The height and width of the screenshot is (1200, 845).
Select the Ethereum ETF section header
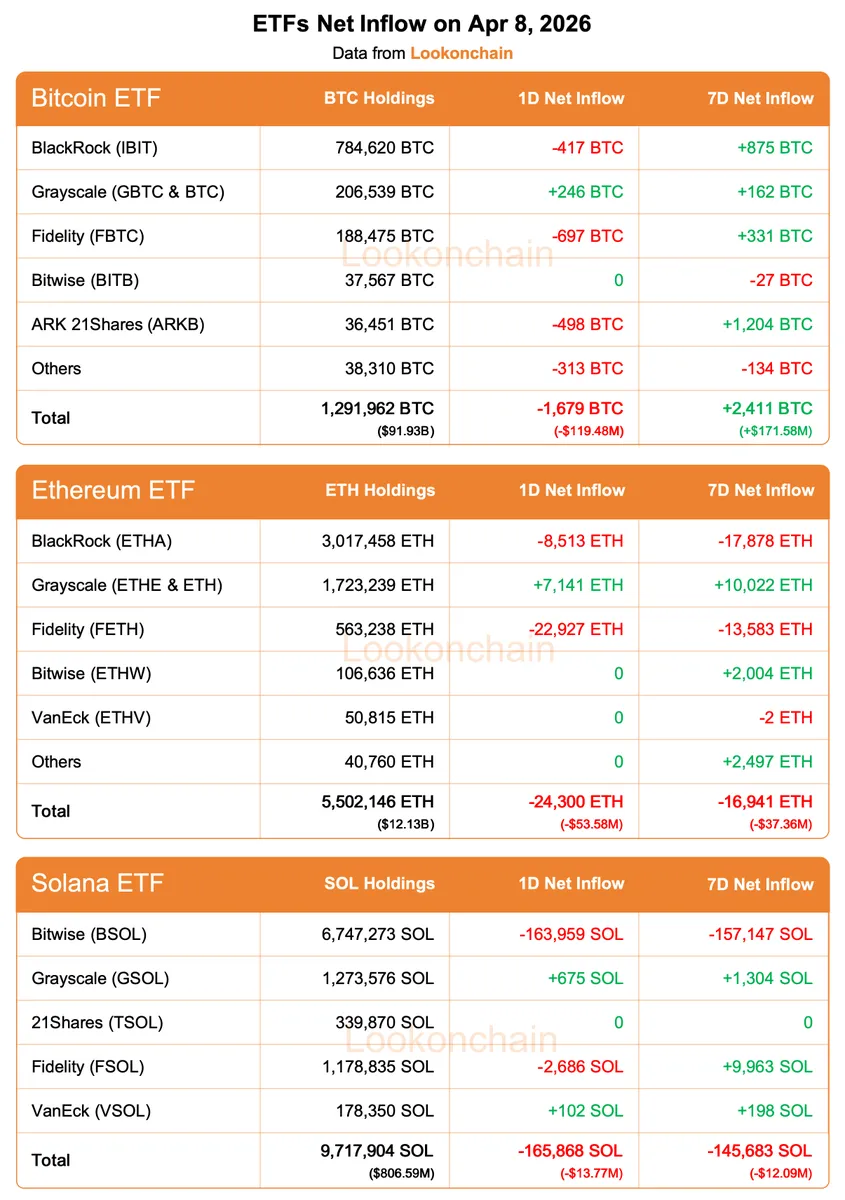tap(113, 490)
